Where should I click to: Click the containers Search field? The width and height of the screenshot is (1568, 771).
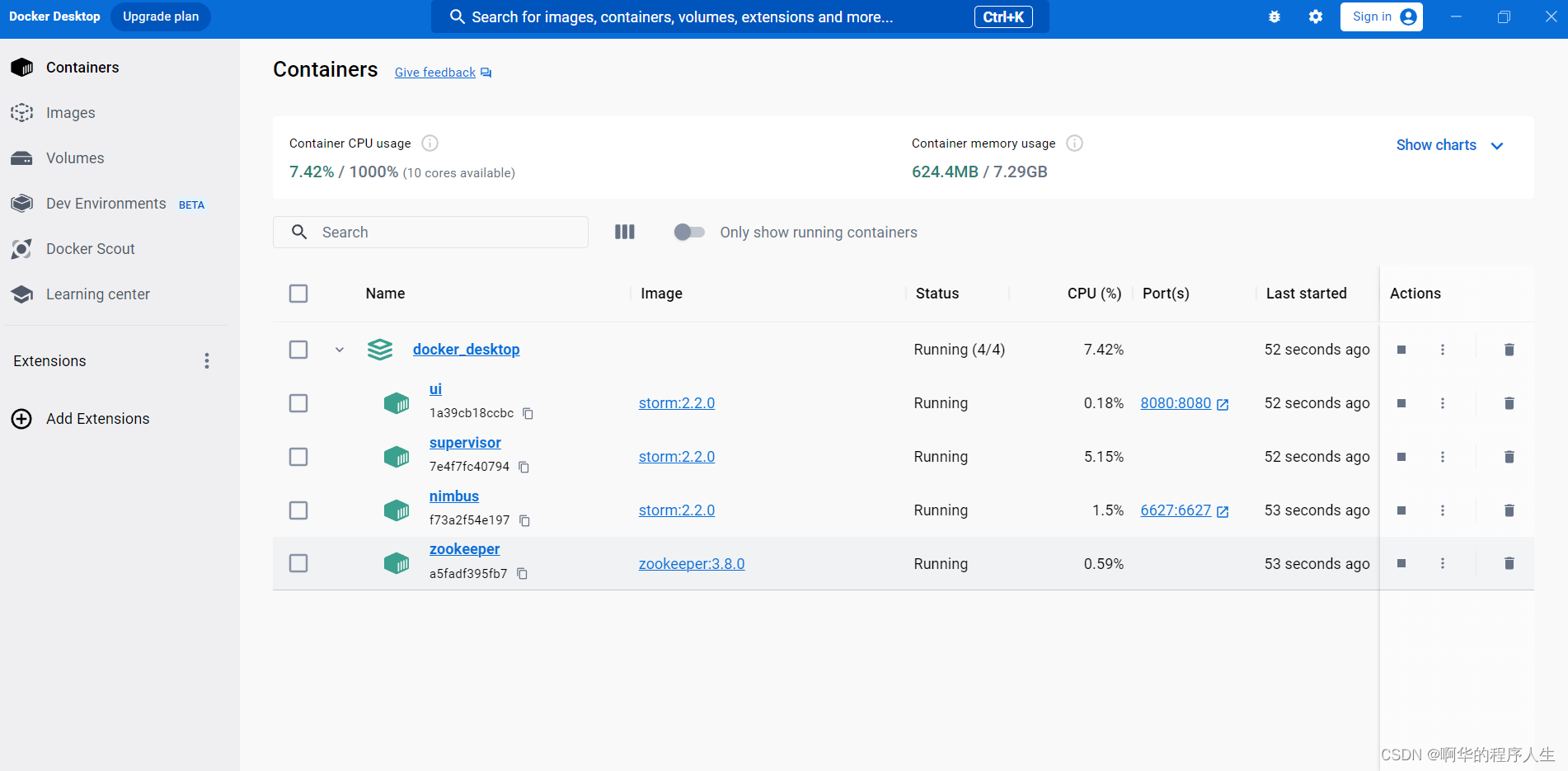430,232
